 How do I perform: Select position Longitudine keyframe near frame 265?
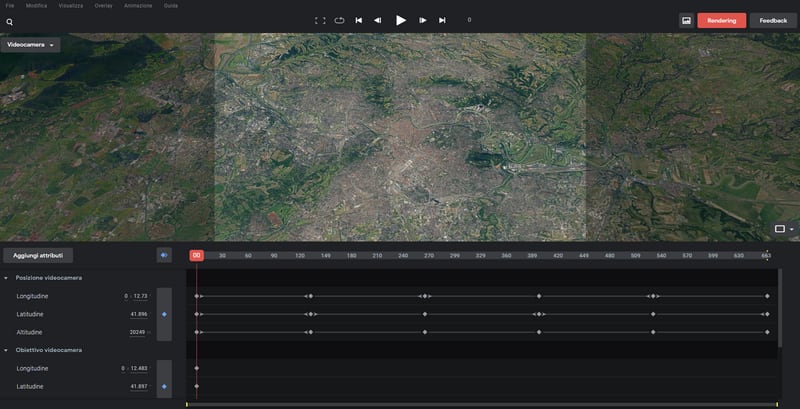pos(425,296)
